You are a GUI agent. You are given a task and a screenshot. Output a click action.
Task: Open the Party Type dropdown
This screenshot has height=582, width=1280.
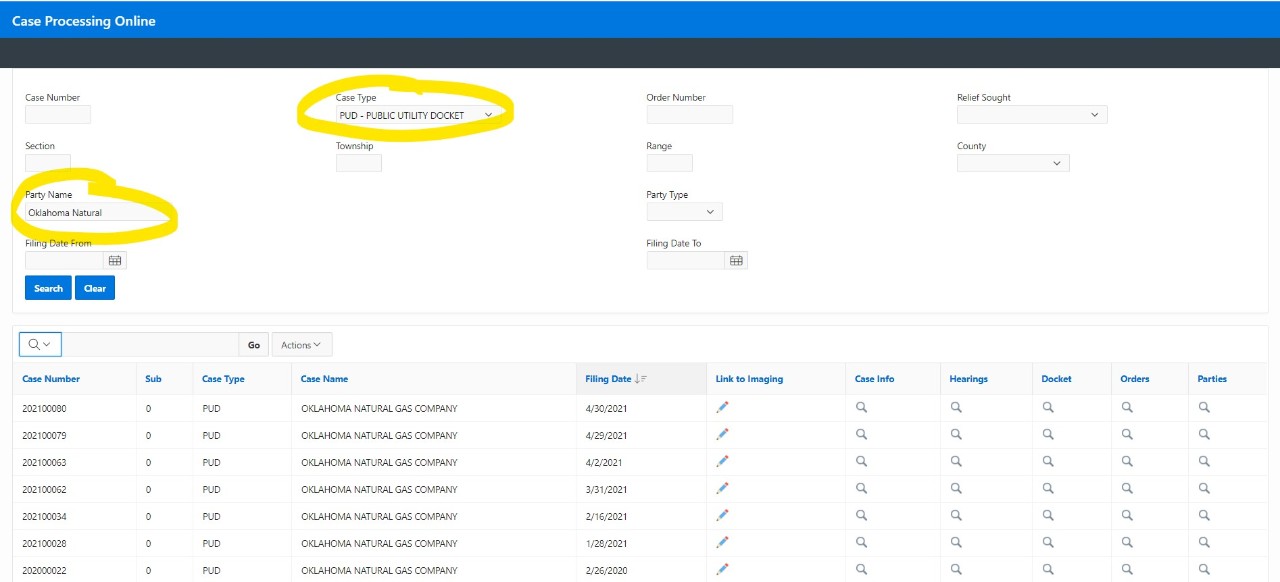684,212
